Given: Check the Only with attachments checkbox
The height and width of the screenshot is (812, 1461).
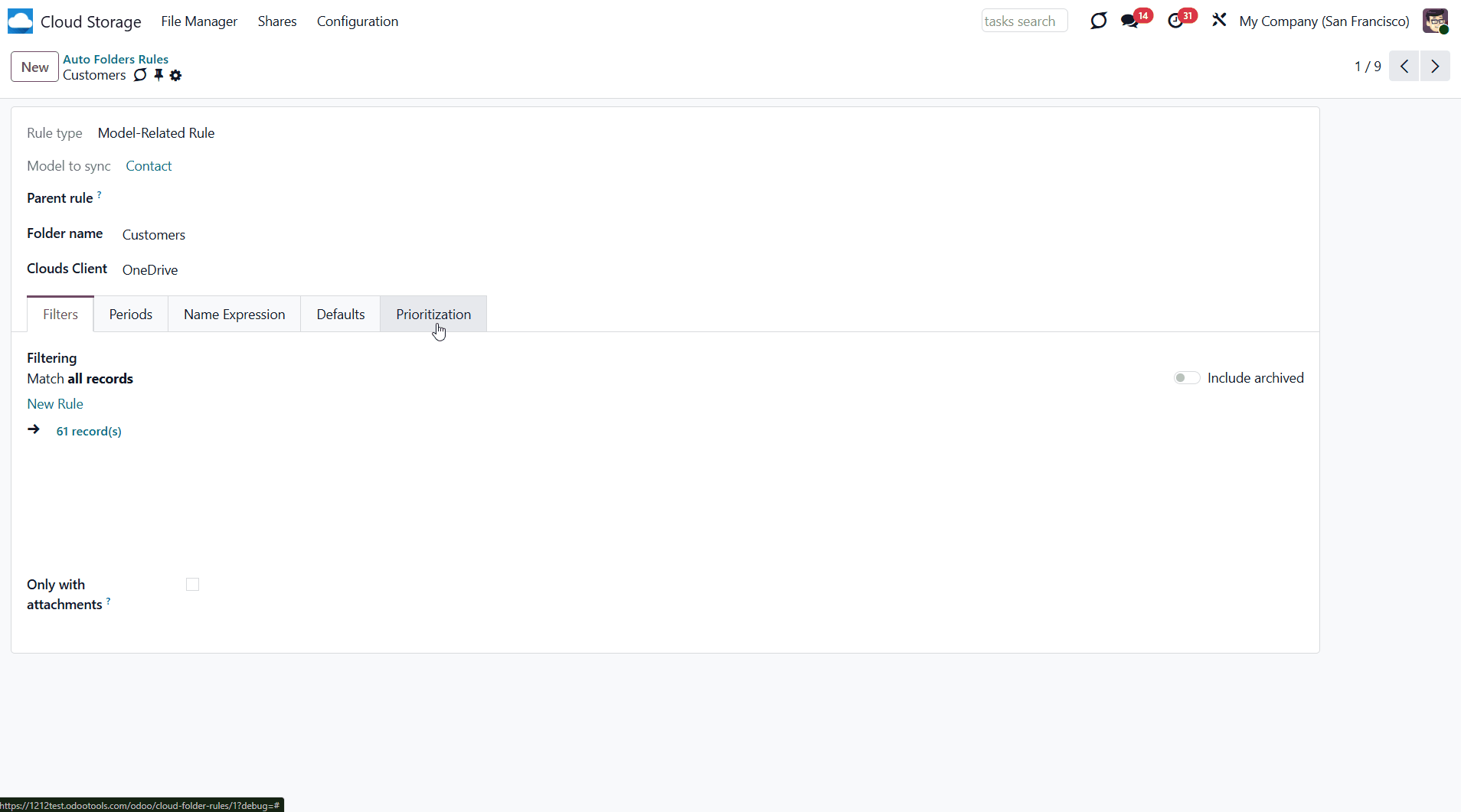Looking at the screenshot, I should 193,585.
